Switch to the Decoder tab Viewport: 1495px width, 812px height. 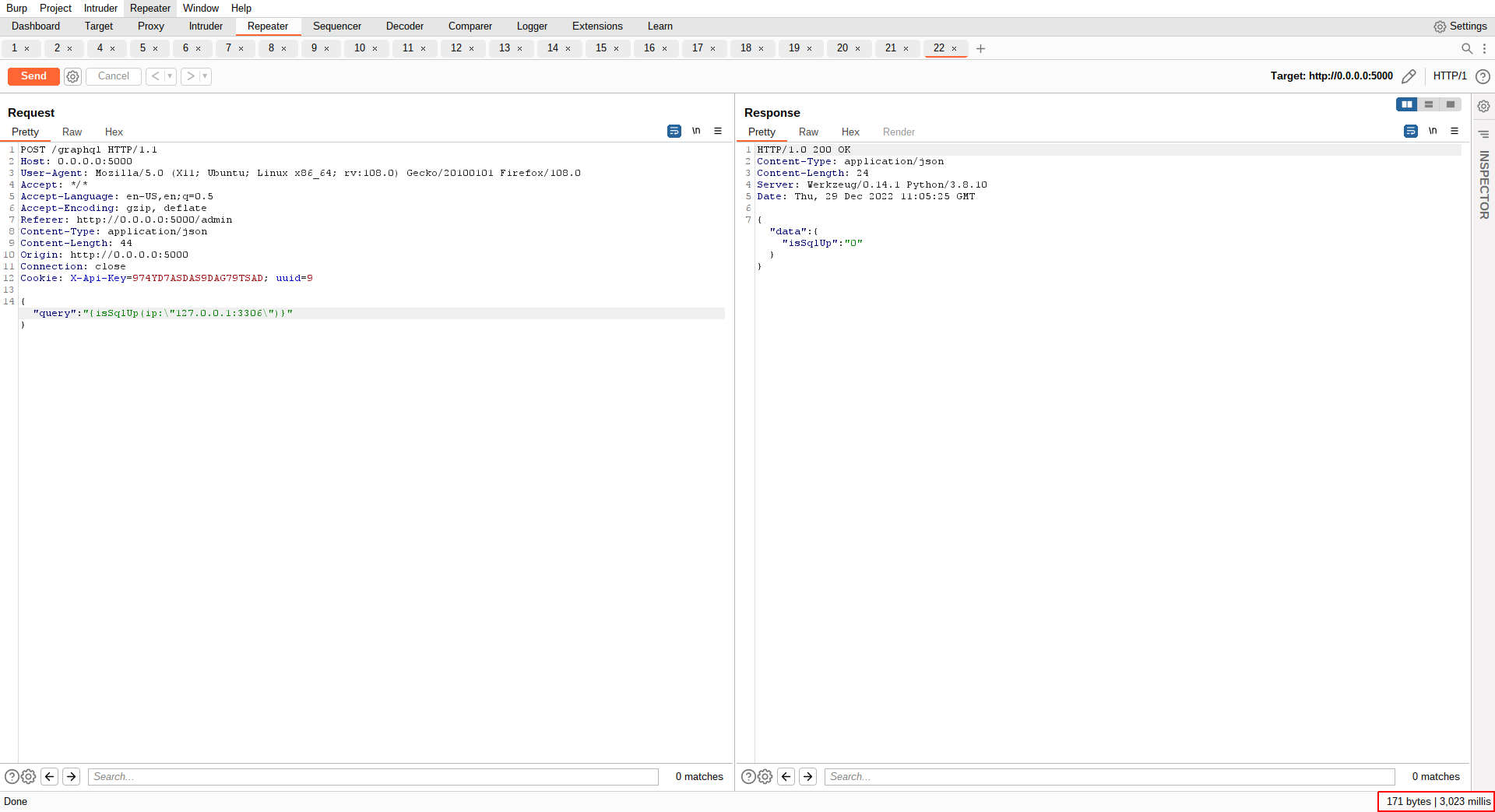pyautogui.click(x=404, y=26)
